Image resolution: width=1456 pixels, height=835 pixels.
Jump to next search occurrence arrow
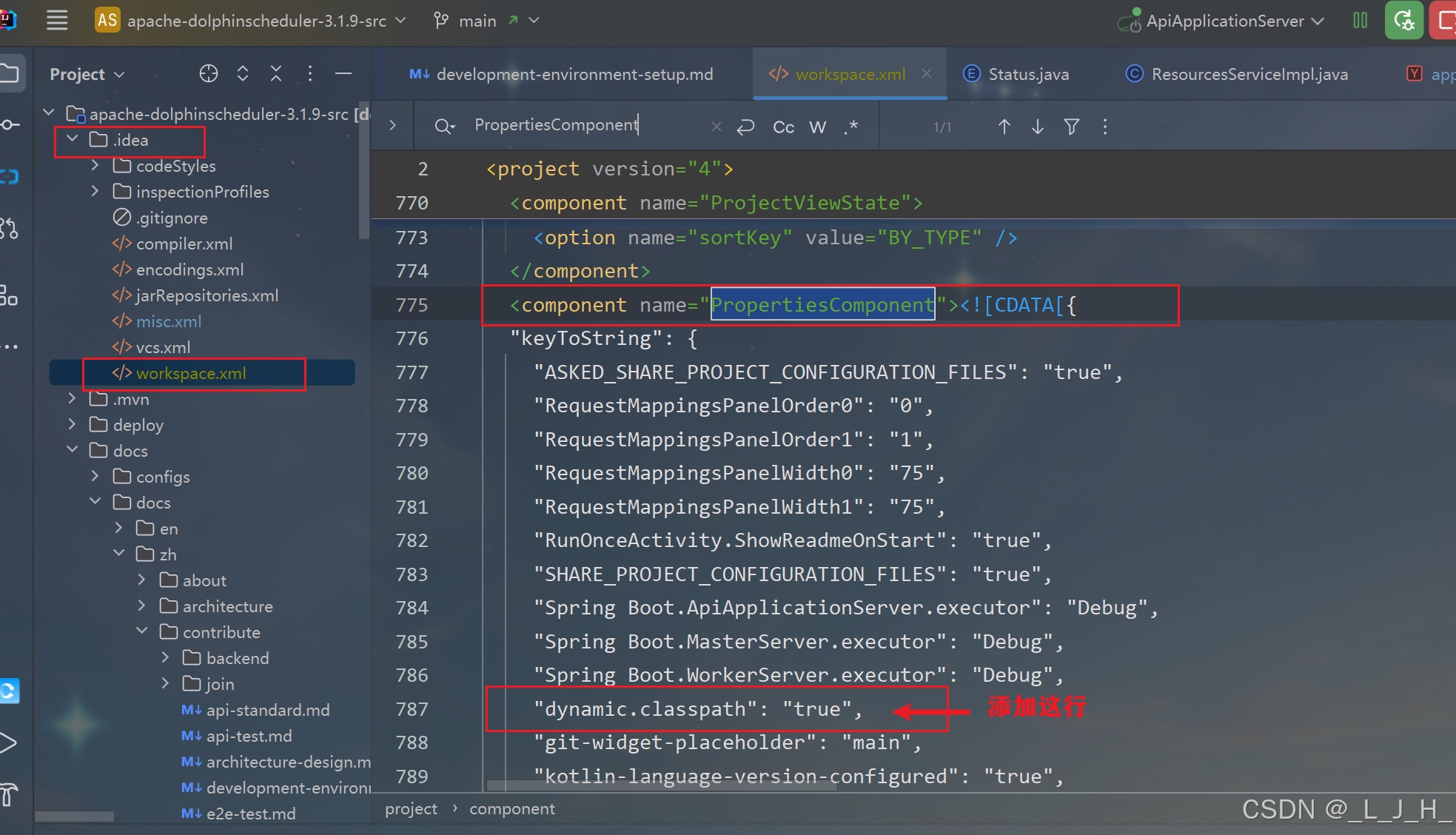(x=1038, y=127)
